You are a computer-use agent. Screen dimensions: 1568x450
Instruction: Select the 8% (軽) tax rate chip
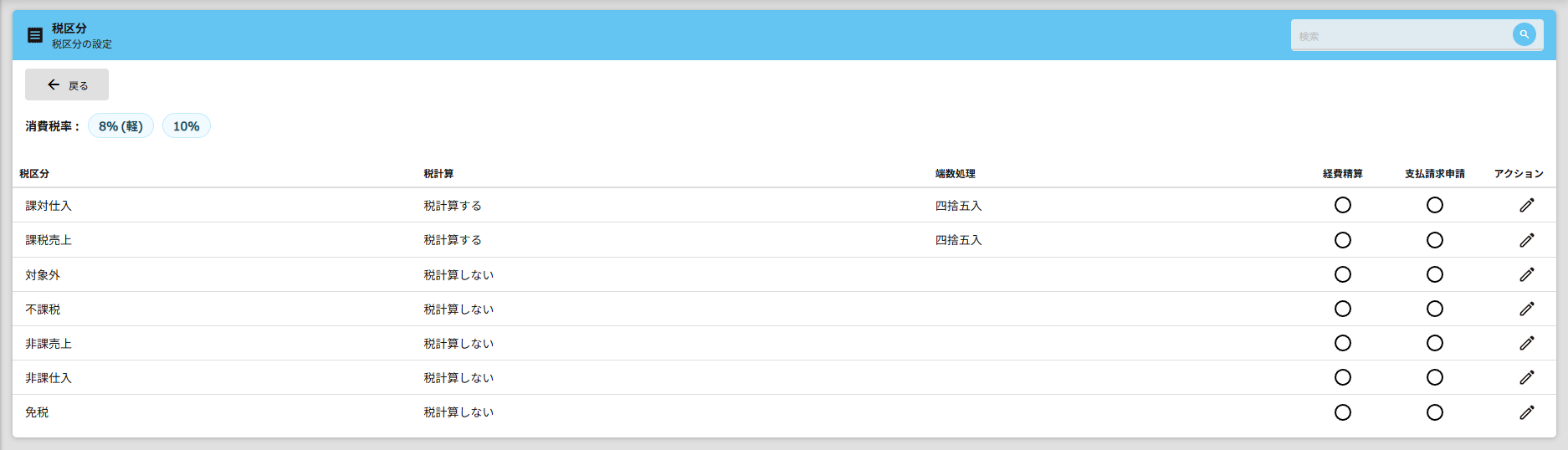click(120, 126)
